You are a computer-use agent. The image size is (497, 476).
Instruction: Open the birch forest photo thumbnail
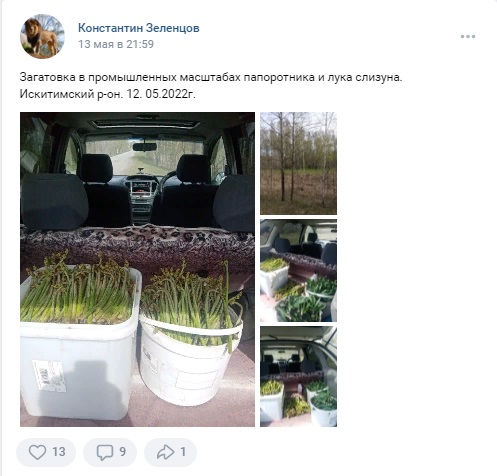[298, 163]
